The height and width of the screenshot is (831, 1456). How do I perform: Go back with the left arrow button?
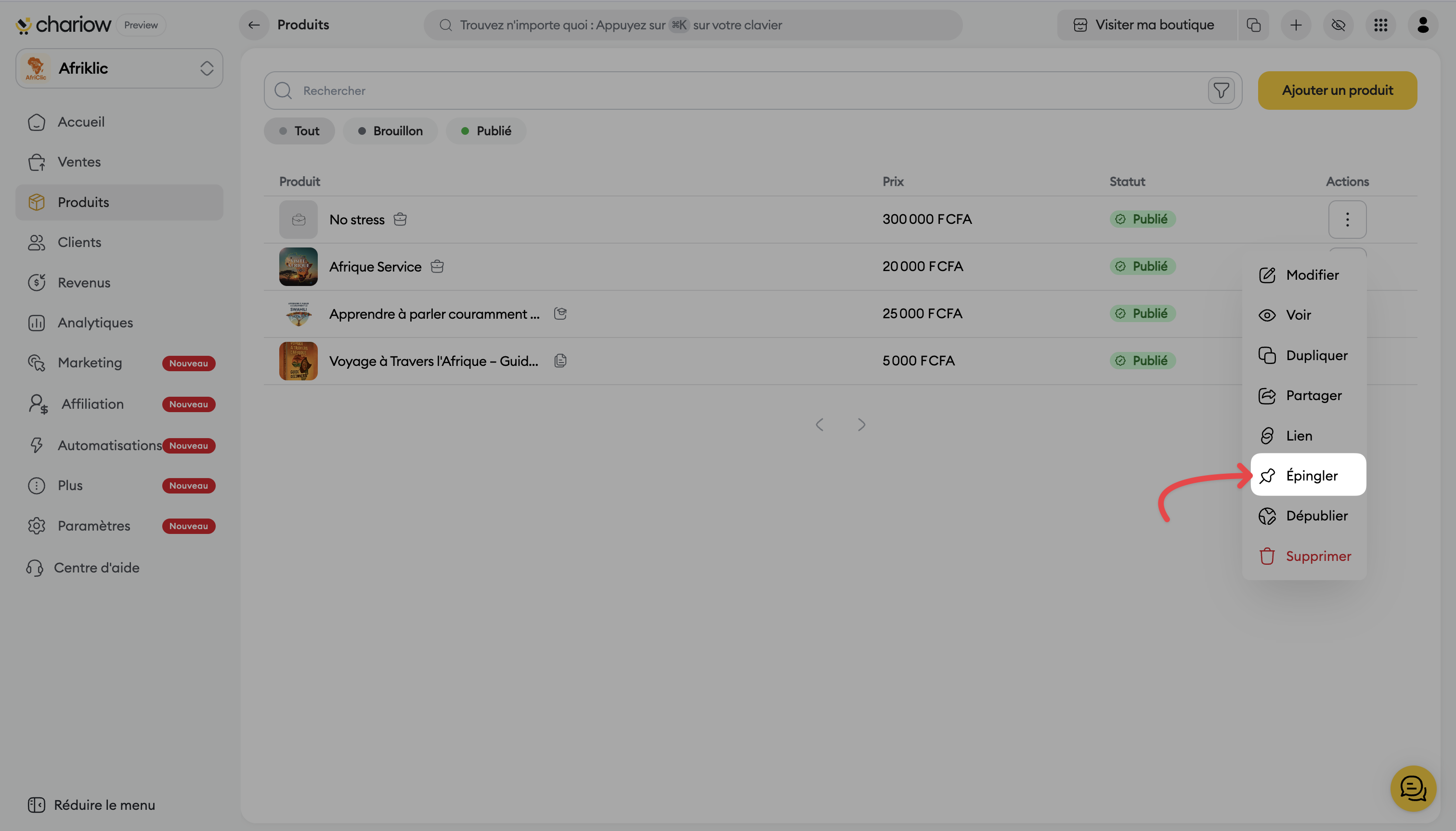click(254, 25)
